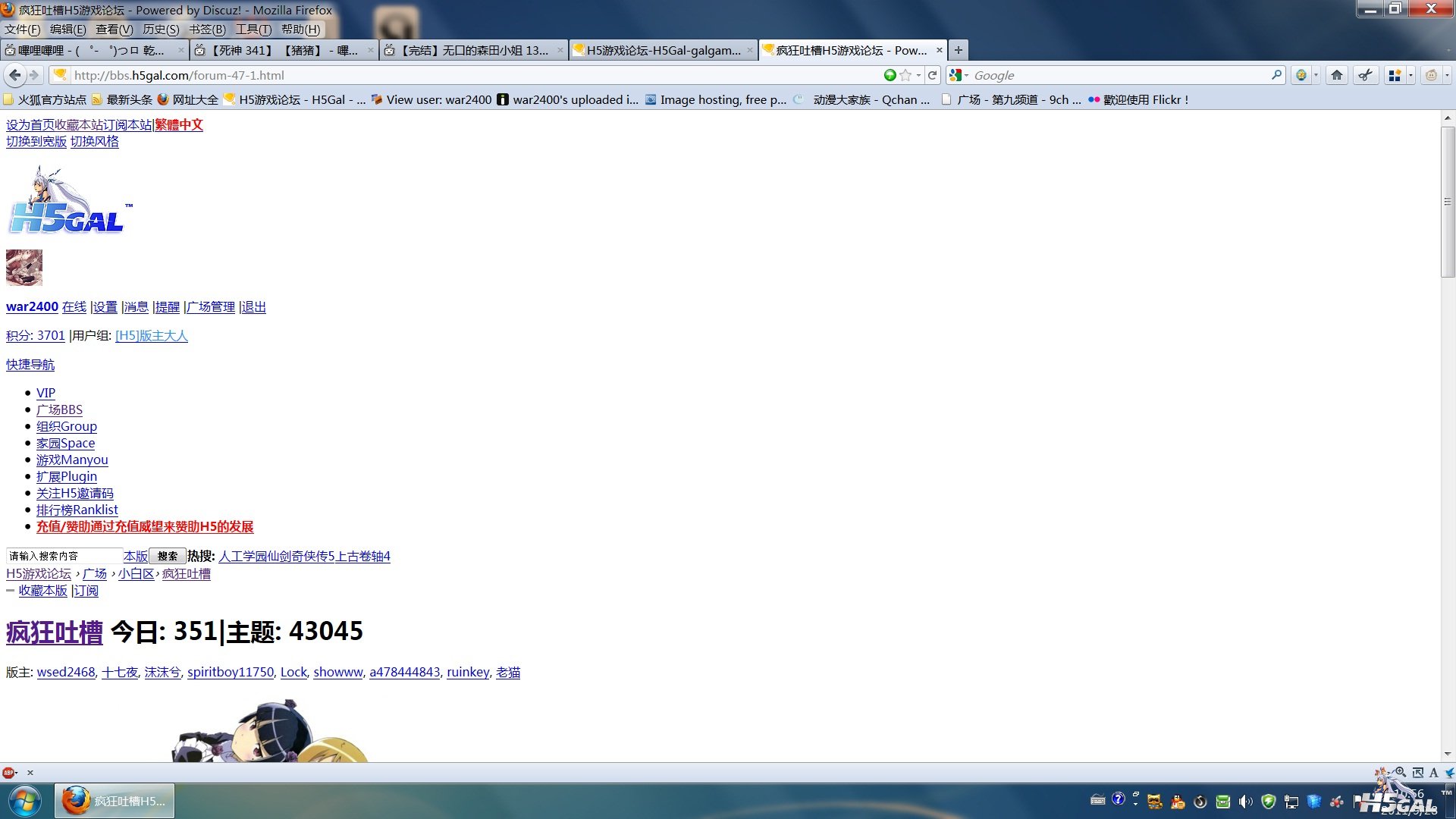Click the zoom magnifier status bar icon

1401,773
